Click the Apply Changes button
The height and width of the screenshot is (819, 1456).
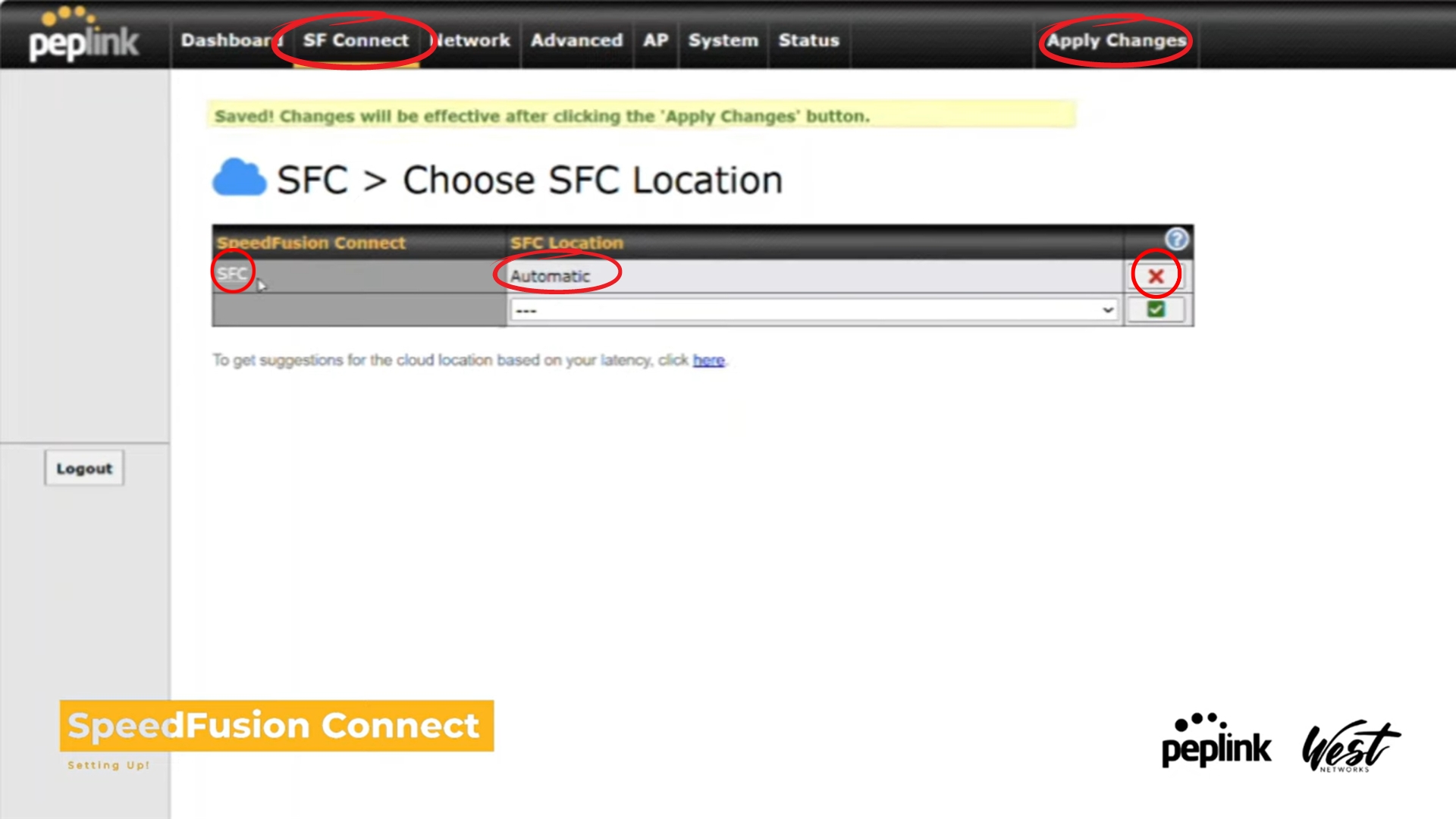coord(1116,40)
